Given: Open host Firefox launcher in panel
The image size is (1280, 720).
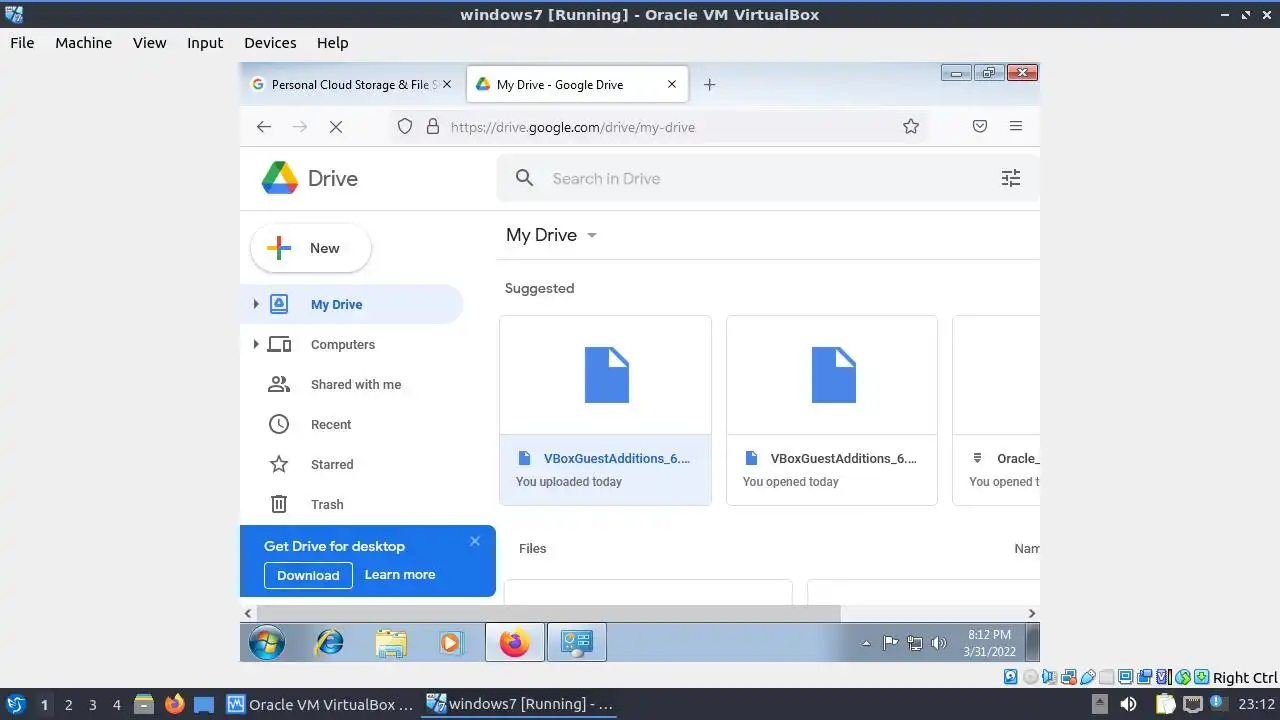Looking at the screenshot, I should click(x=174, y=704).
